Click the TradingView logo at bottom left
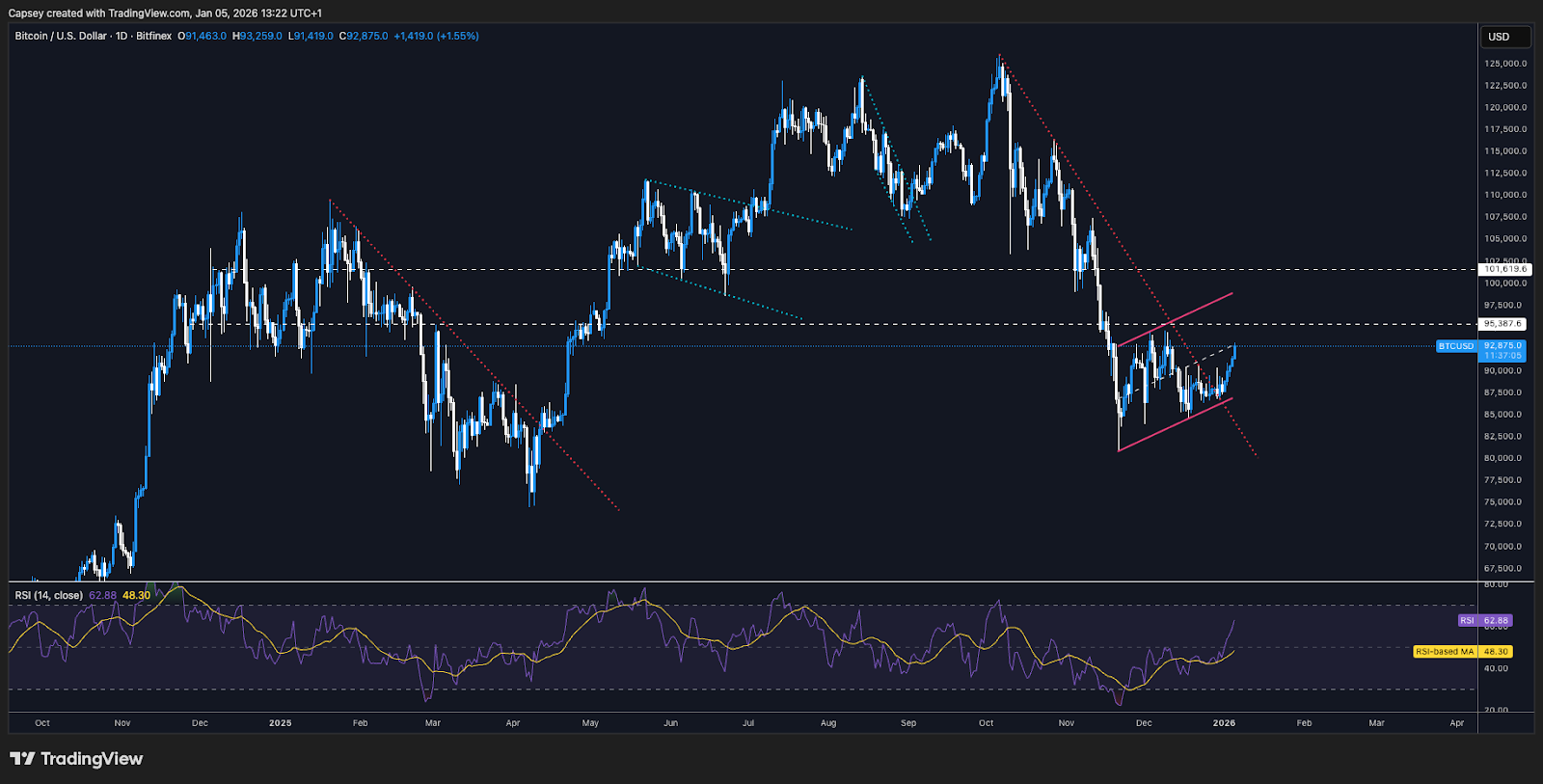Viewport: 1543px width, 784px height. click(x=76, y=759)
